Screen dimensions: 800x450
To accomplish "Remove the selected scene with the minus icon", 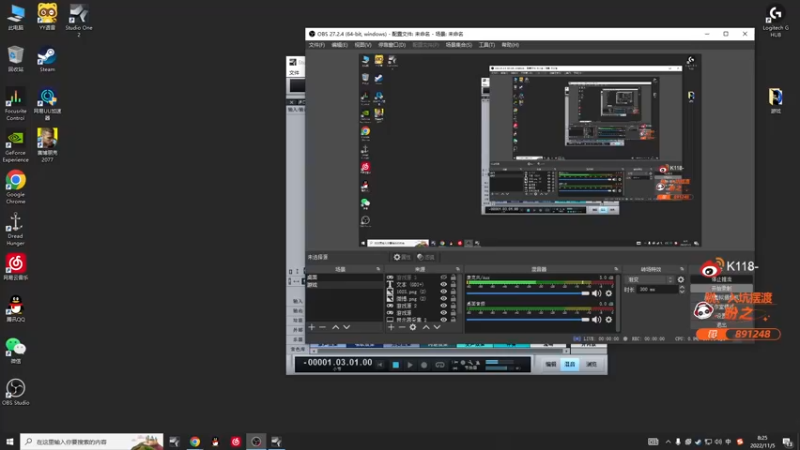I will click(x=322, y=327).
